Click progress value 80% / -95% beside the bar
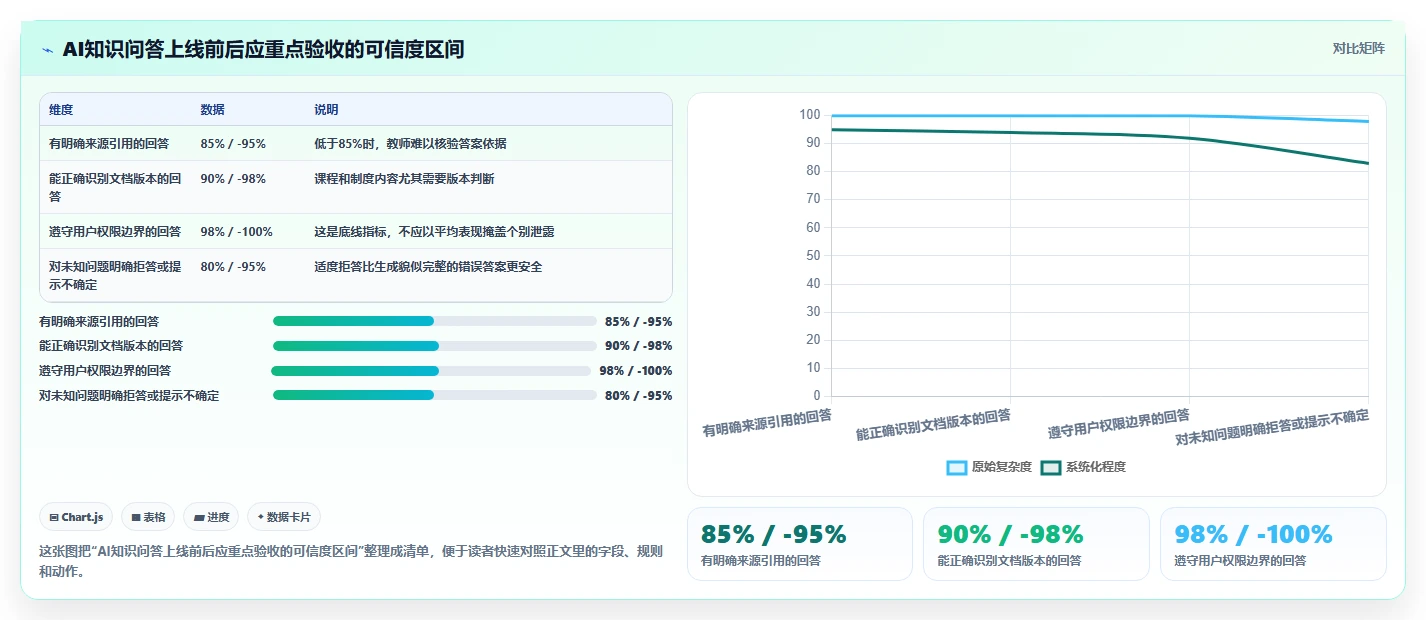The image size is (1426, 620). click(639, 395)
